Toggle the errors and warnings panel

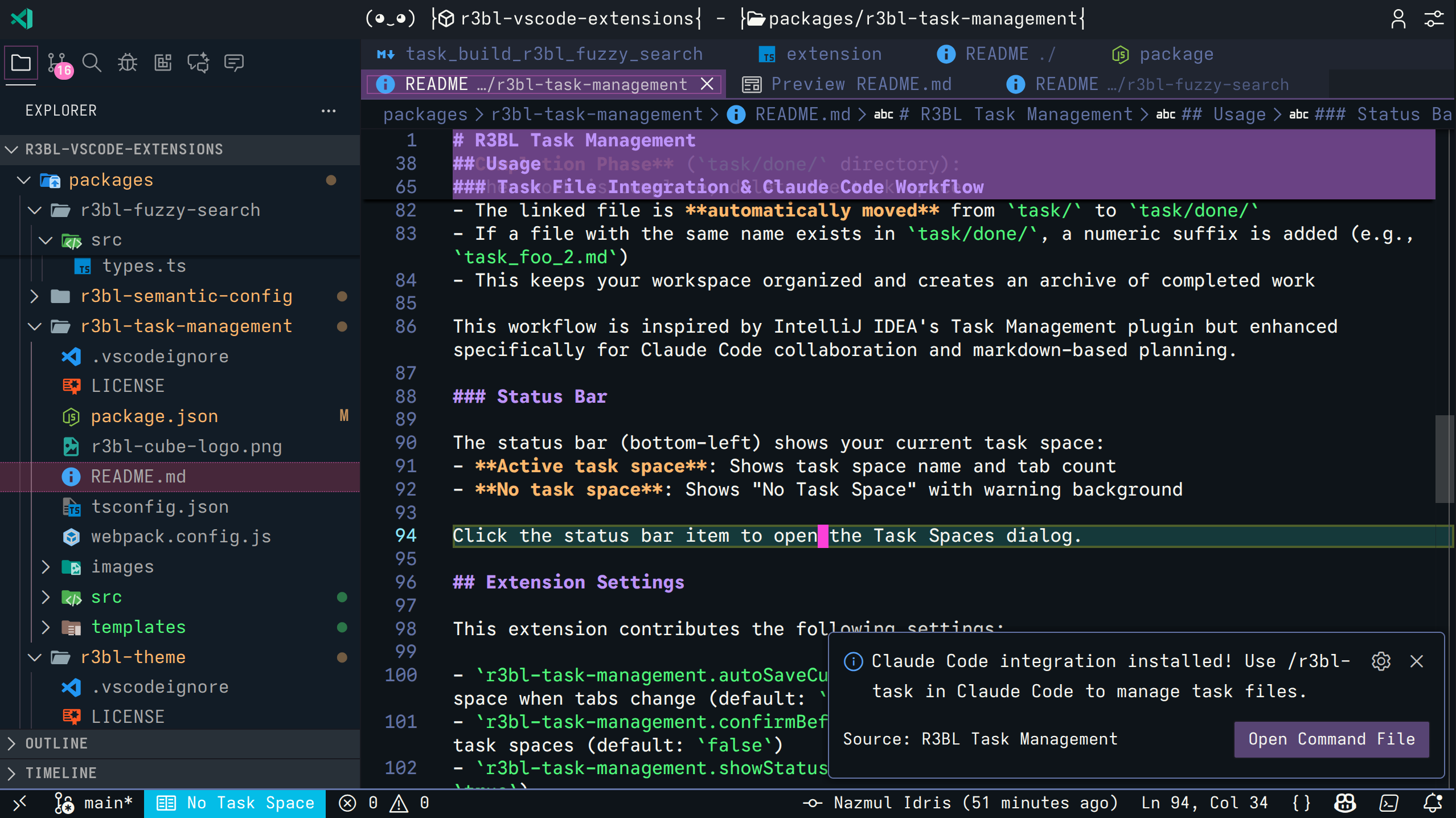(x=384, y=803)
